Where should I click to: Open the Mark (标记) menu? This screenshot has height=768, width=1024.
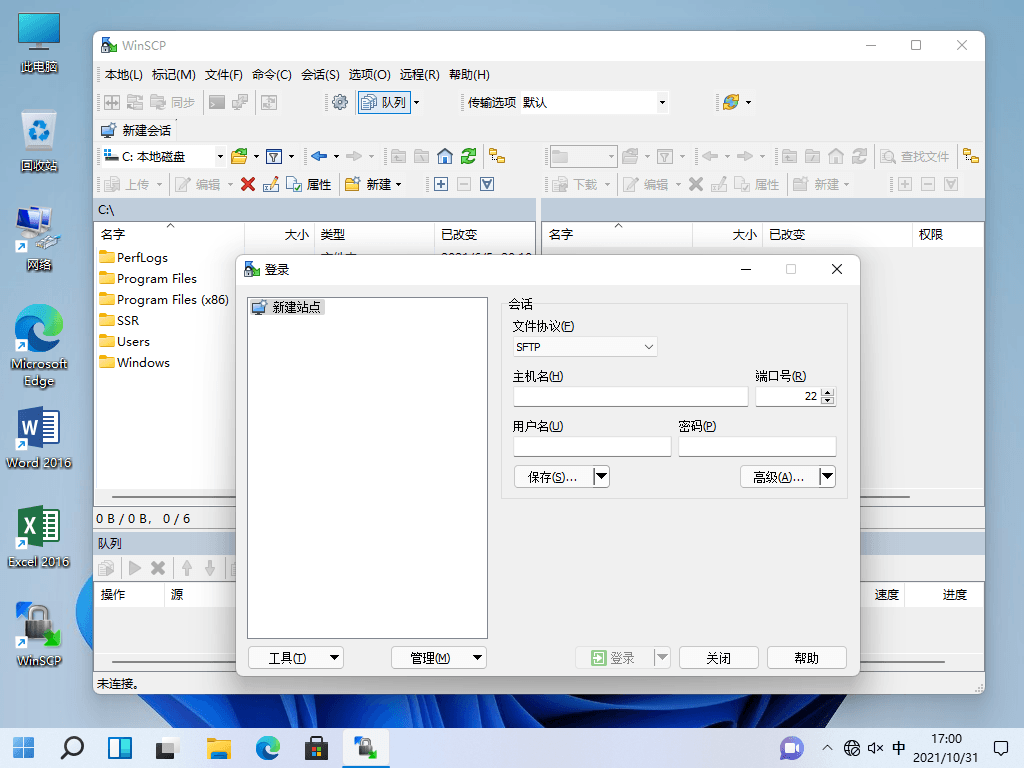pos(174,74)
